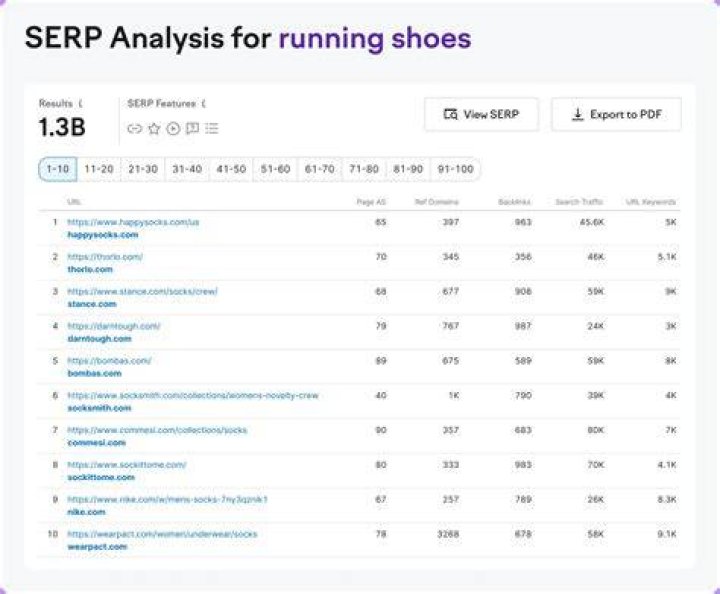The image size is (720, 594).
Task: Open the https://darntough.com/ URL link
Action: pos(114,326)
